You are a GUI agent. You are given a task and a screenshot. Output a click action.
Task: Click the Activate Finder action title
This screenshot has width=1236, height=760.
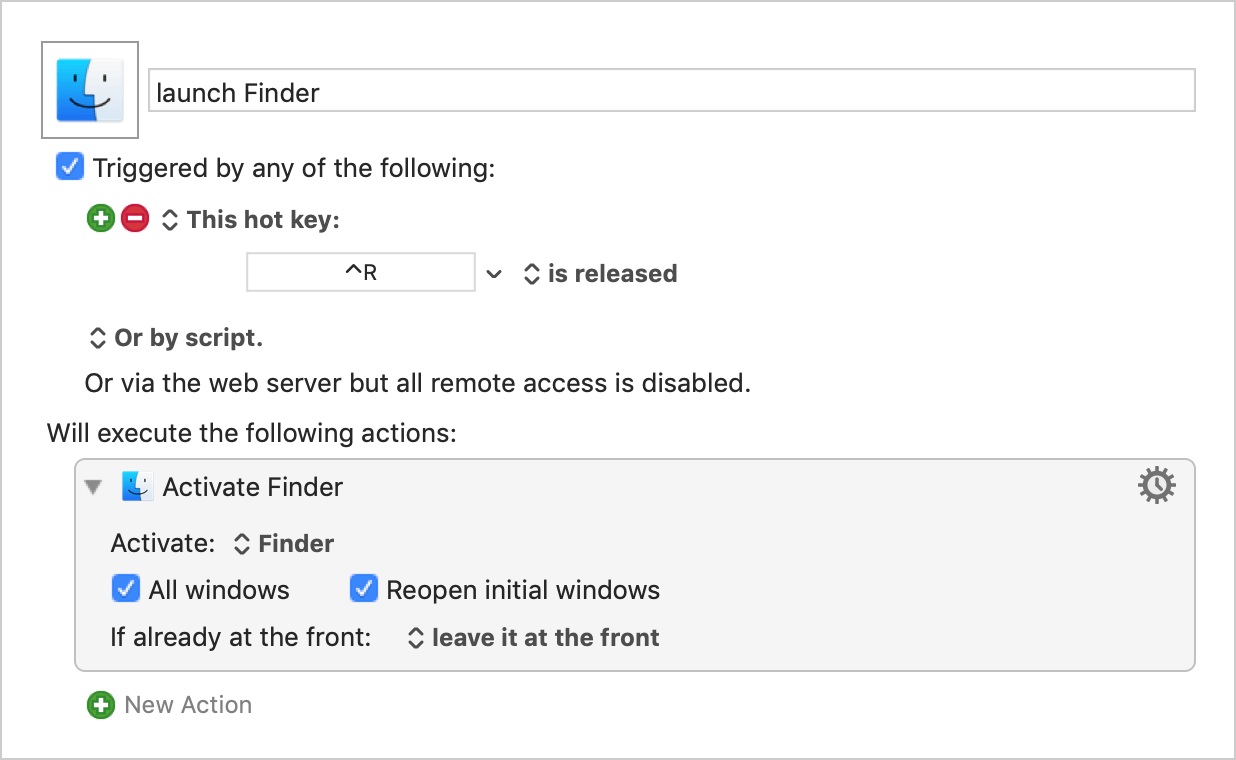coord(253,487)
